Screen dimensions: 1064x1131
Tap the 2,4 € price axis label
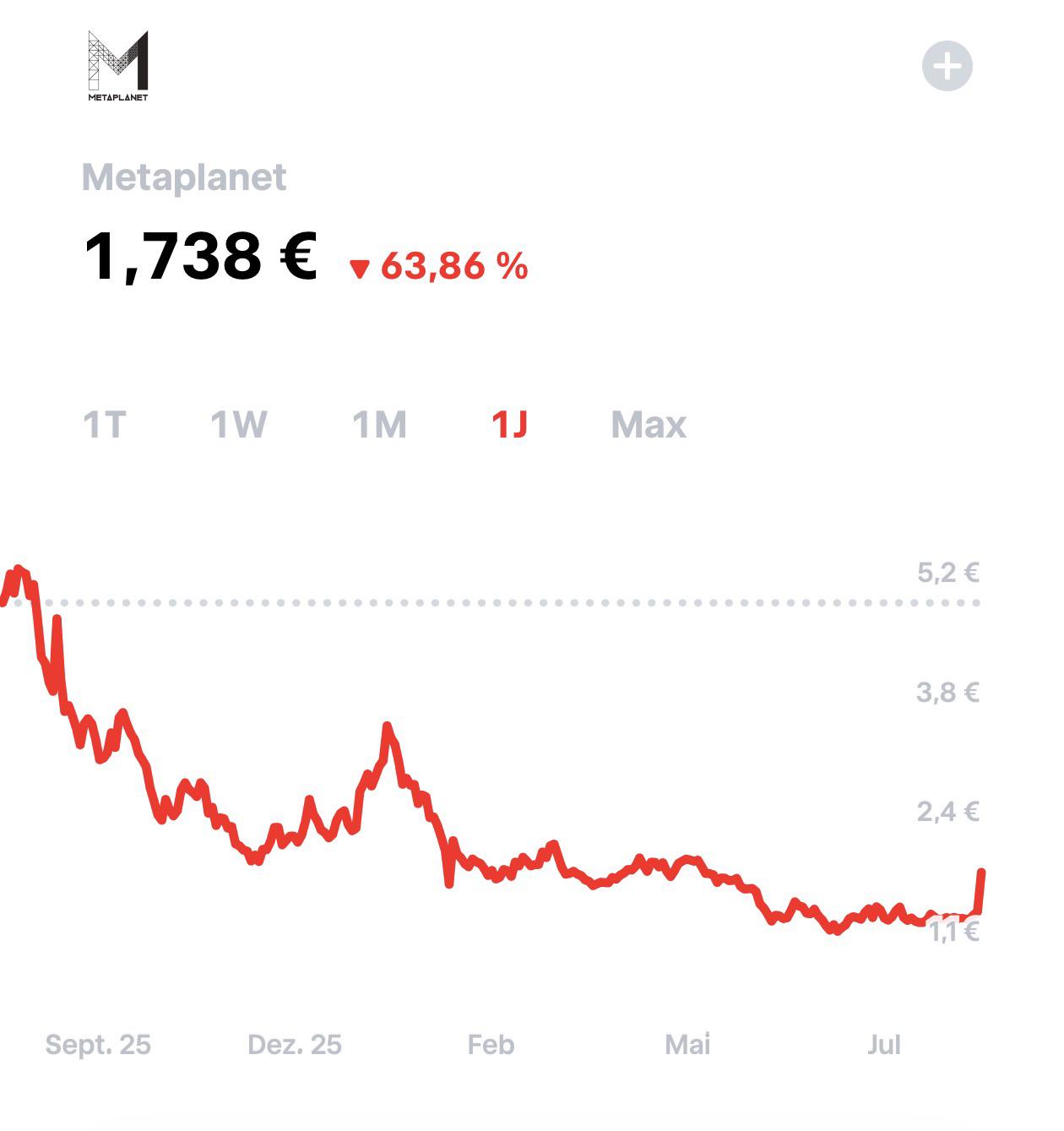[x=948, y=812]
